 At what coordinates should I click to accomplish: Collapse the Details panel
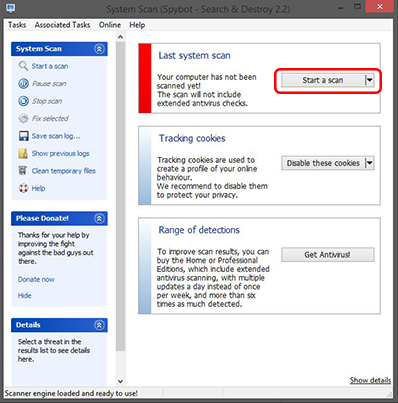click(99, 325)
